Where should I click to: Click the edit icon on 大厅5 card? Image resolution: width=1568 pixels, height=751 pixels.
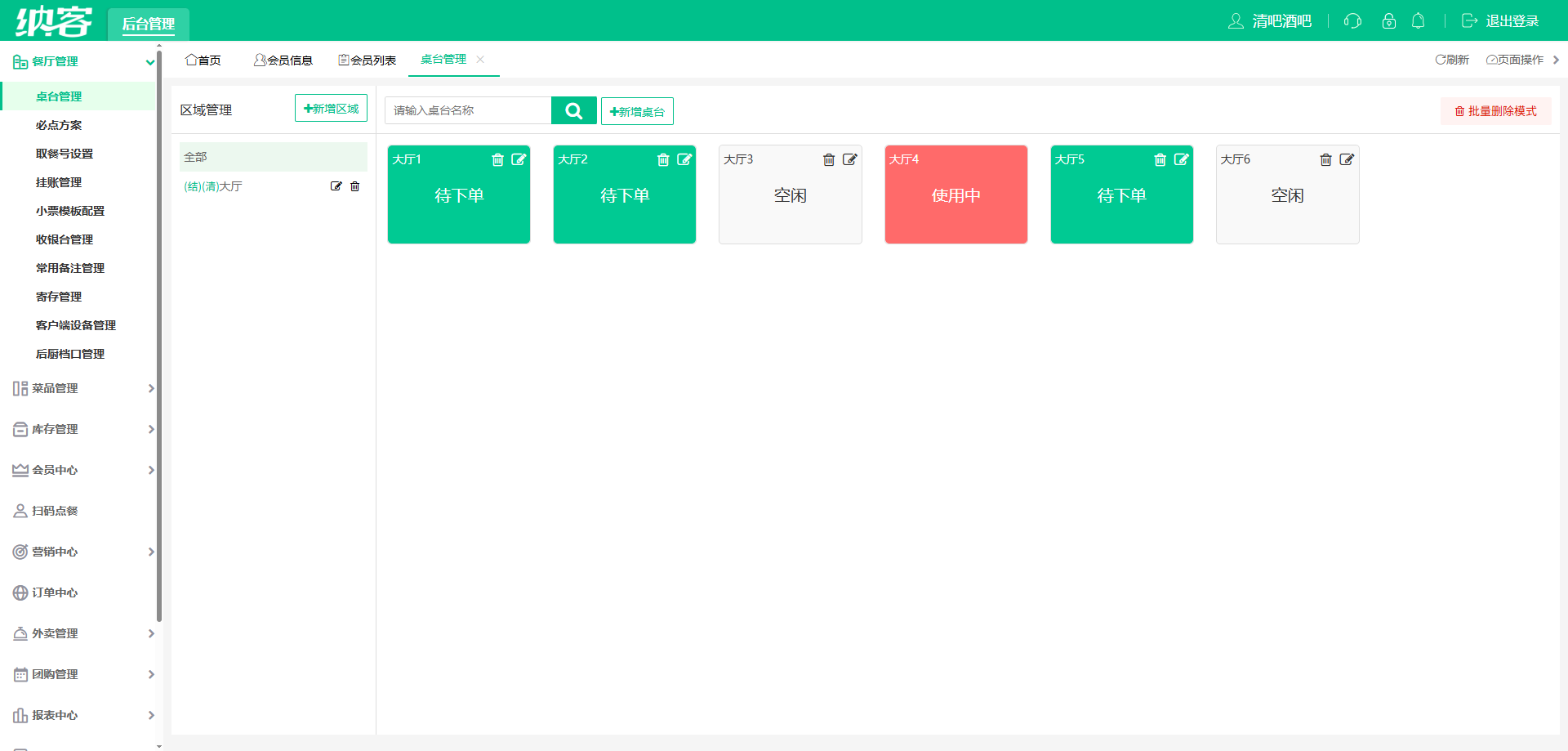tap(1182, 159)
